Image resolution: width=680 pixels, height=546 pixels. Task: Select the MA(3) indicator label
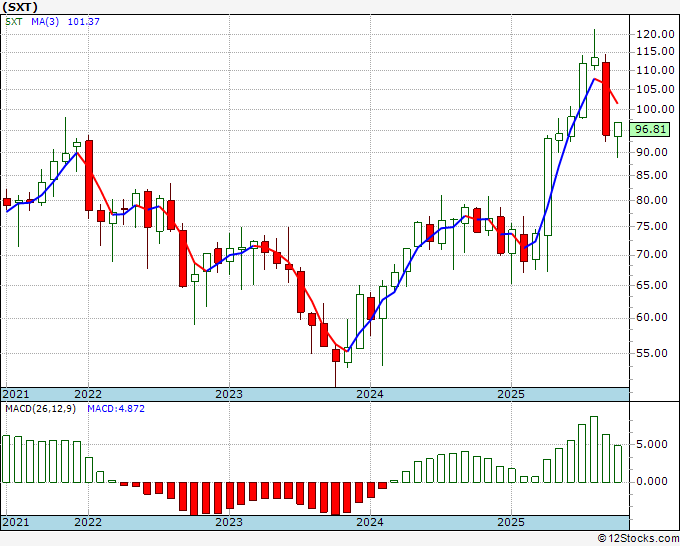click(x=45, y=21)
